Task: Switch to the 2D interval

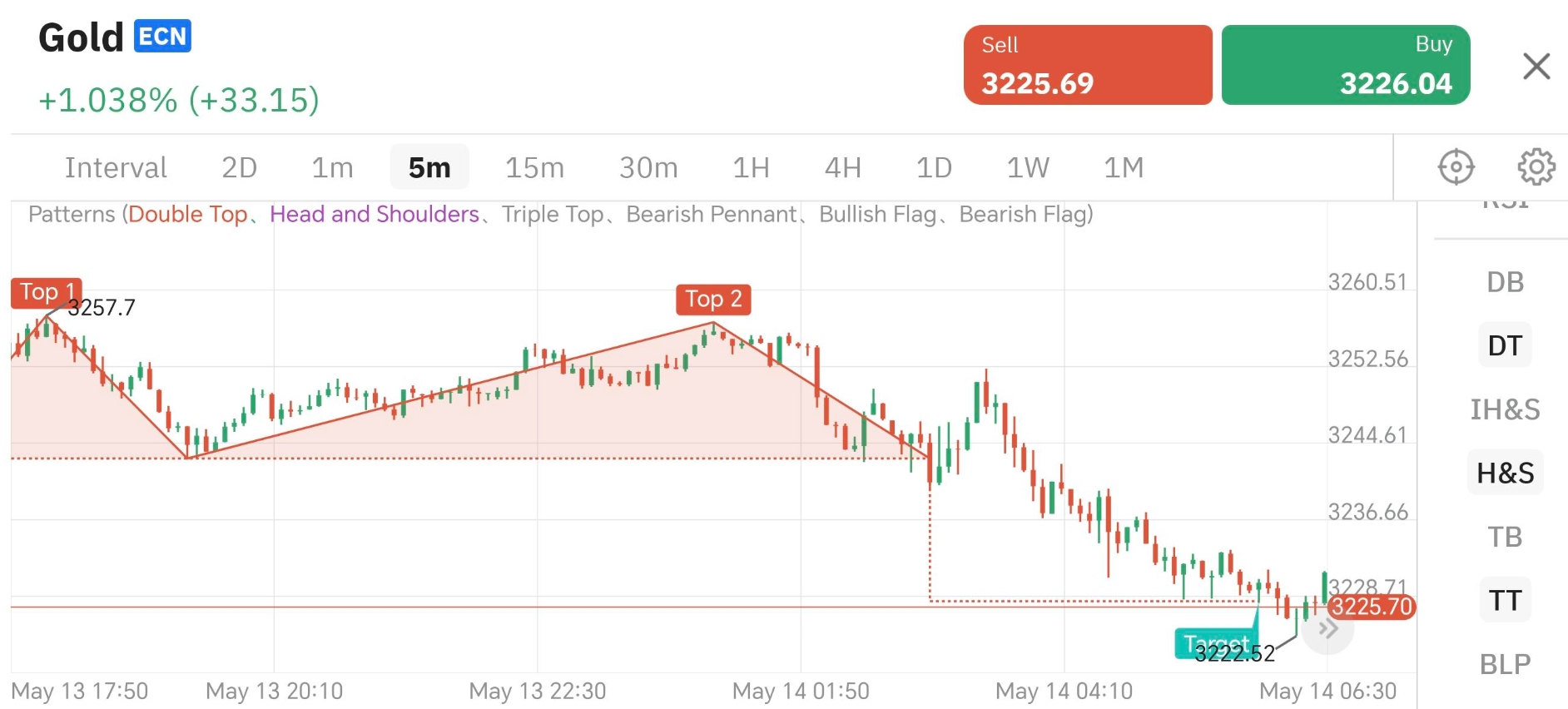Action: click(x=239, y=168)
